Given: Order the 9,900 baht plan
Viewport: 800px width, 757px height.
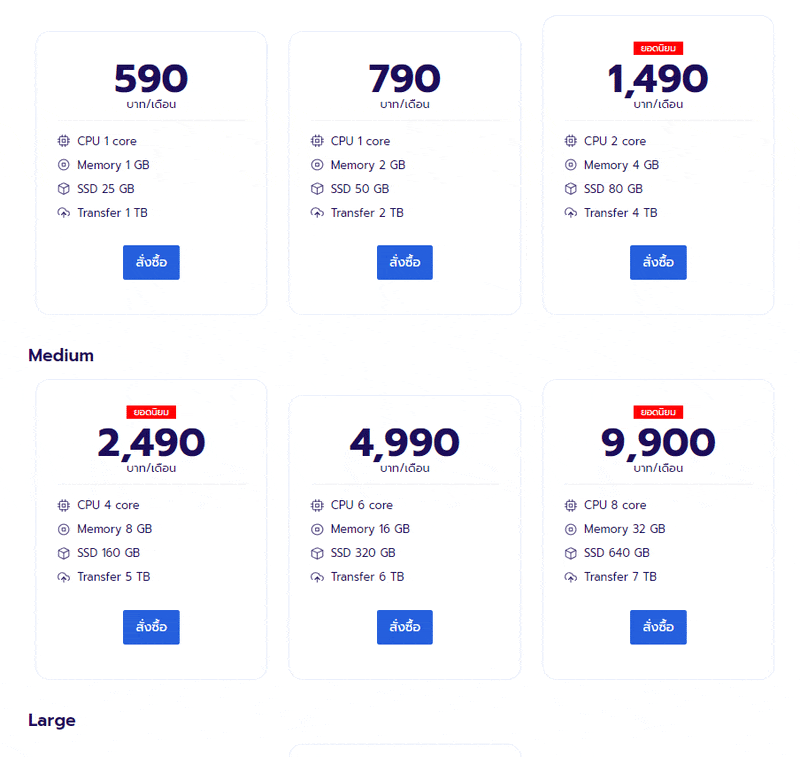Looking at the screenshot, I should coord(658,627).
